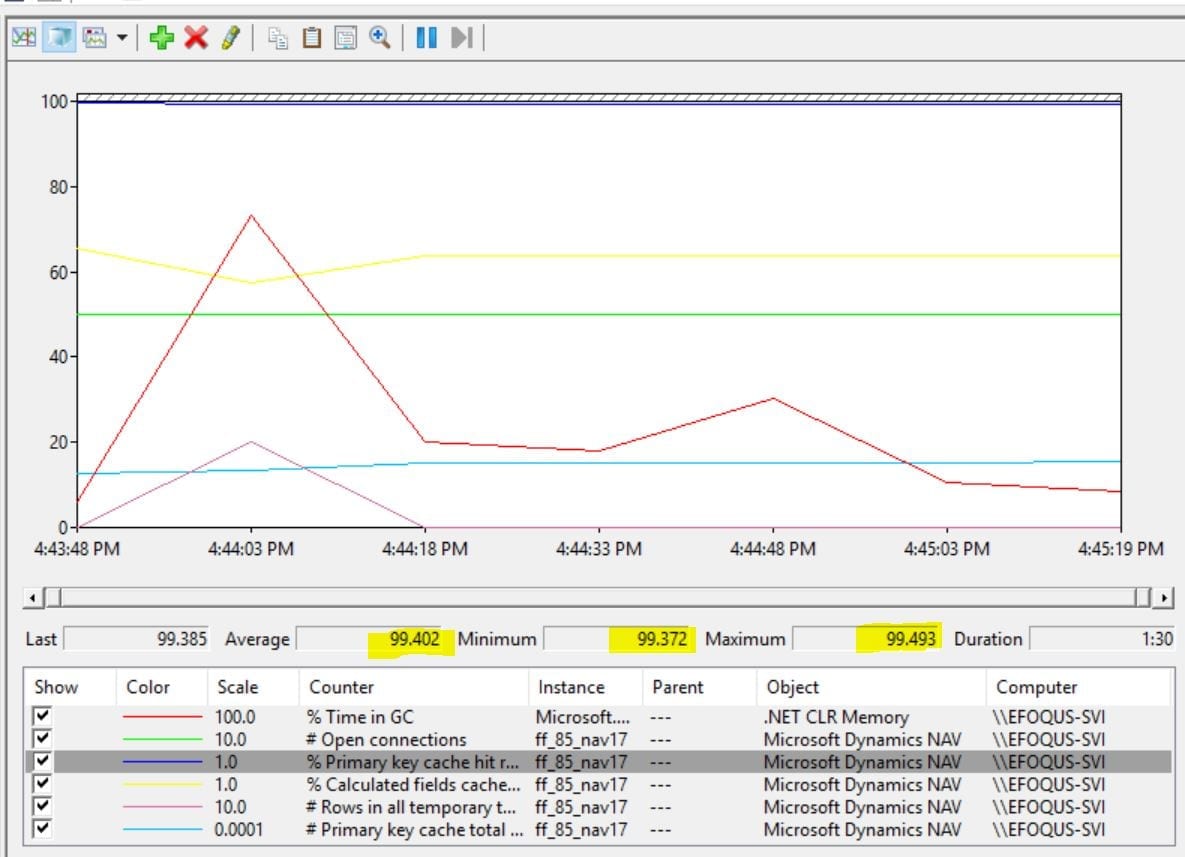Select the # Rows in all temporary counter name
1185x857 pixels.
411,807
